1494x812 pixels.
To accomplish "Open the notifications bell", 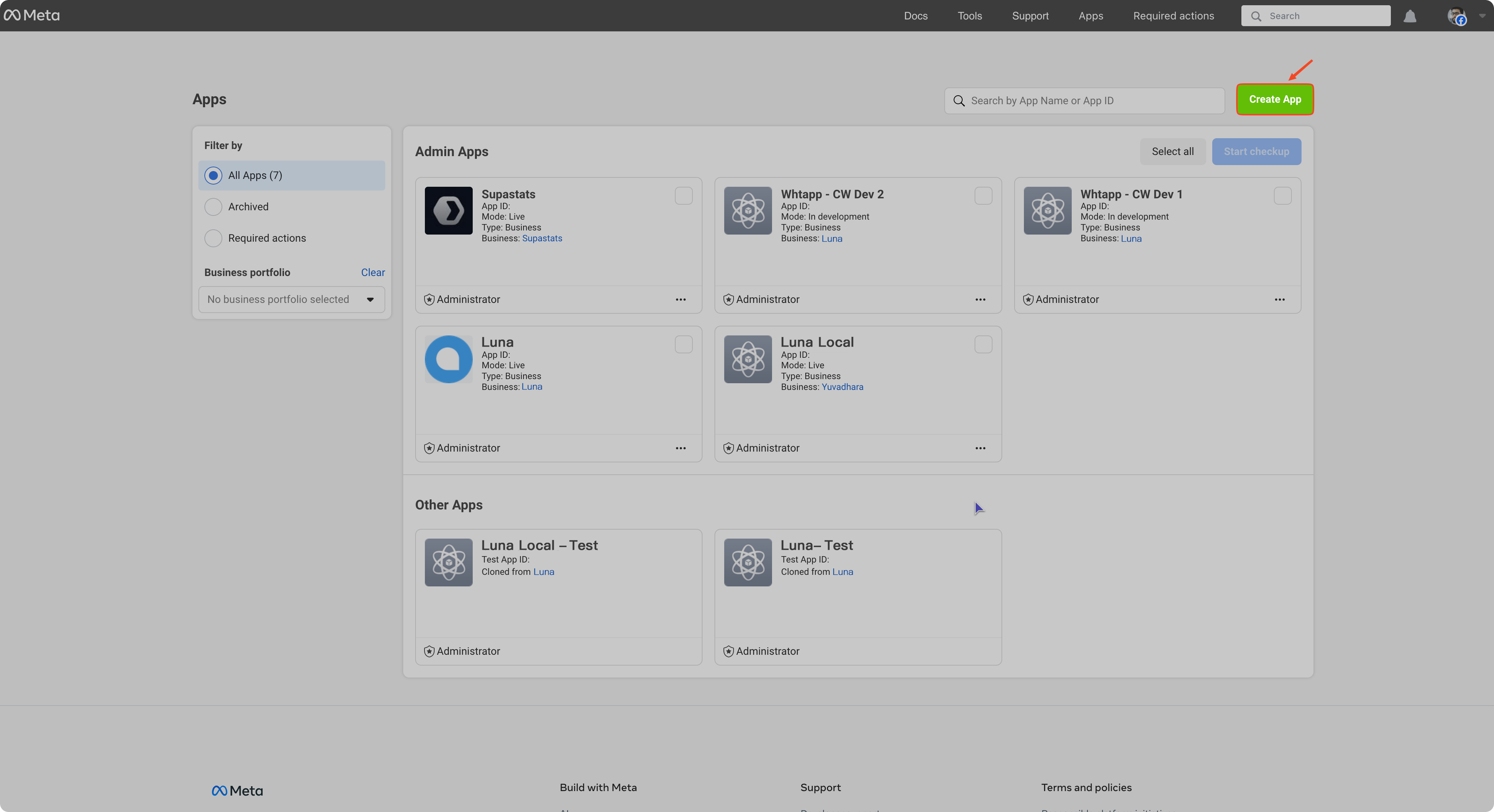I will (1410, 16).
